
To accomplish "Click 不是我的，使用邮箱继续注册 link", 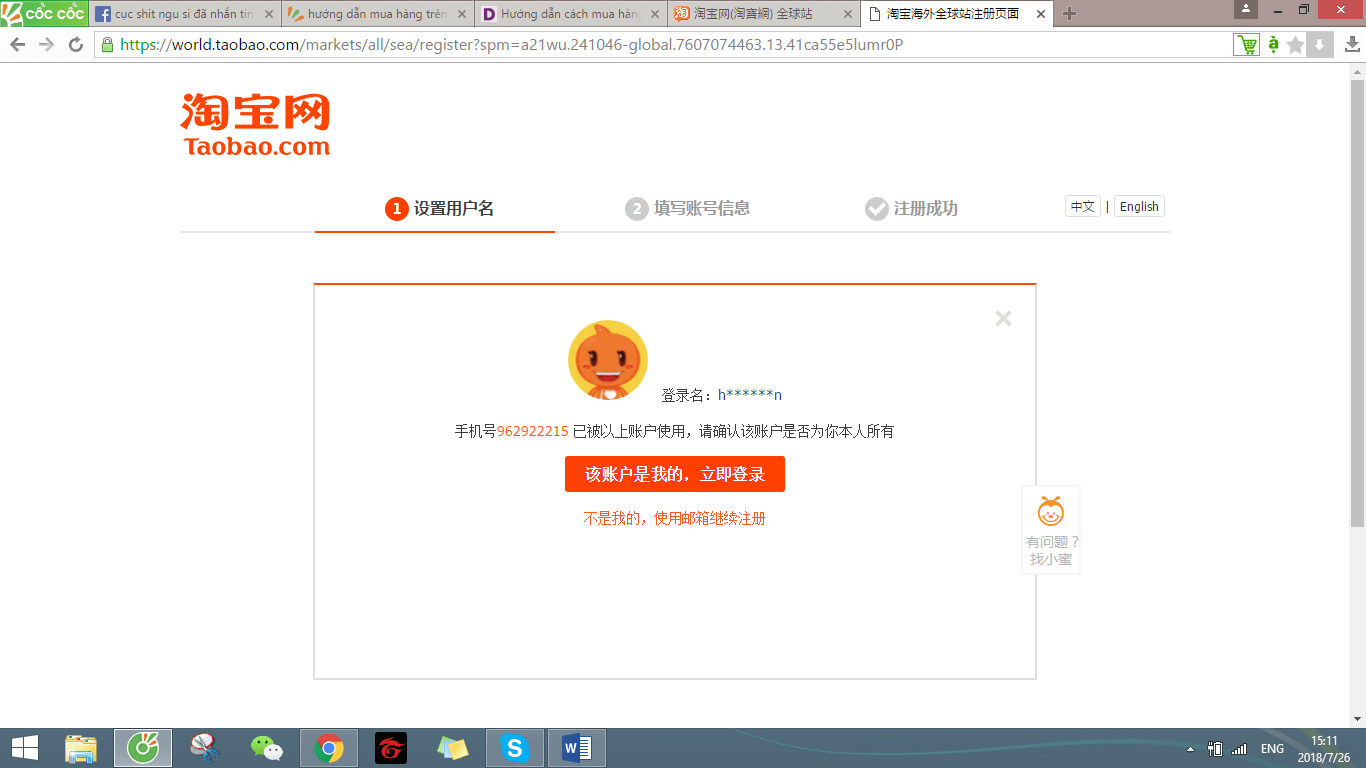I will tap(675, 518).
